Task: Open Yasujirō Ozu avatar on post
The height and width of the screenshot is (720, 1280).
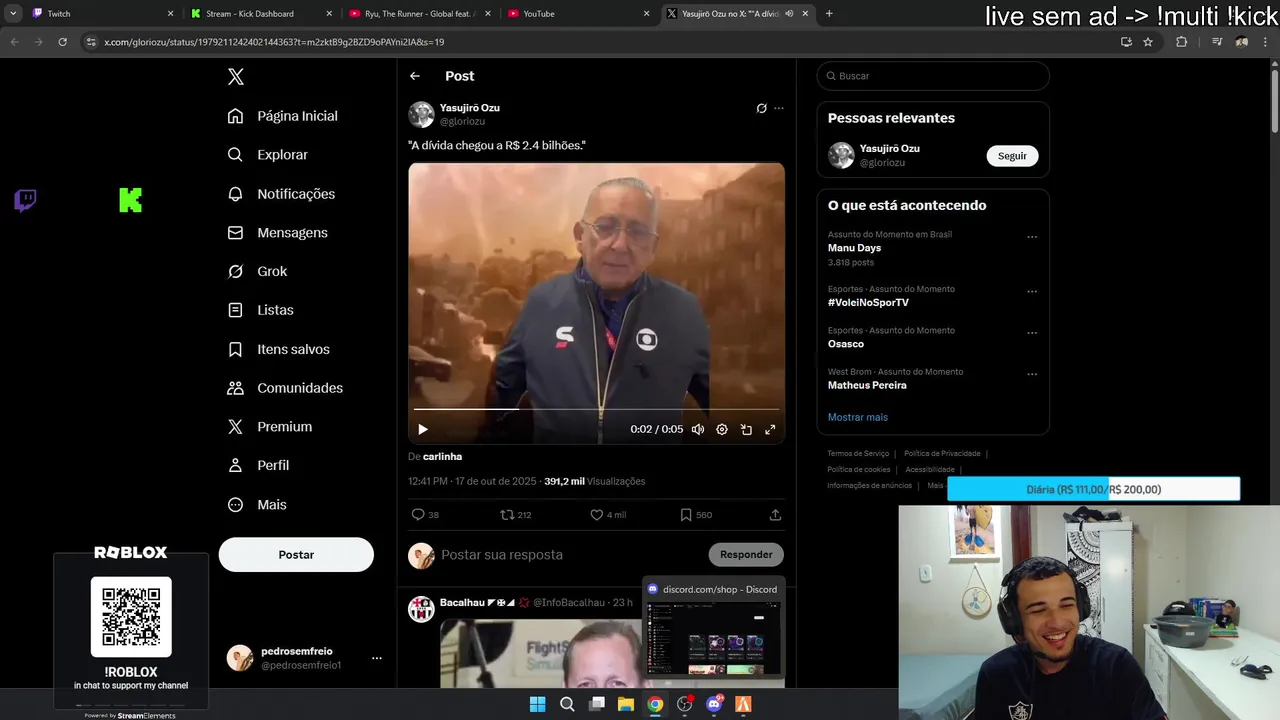Action: tap(421, 114)
